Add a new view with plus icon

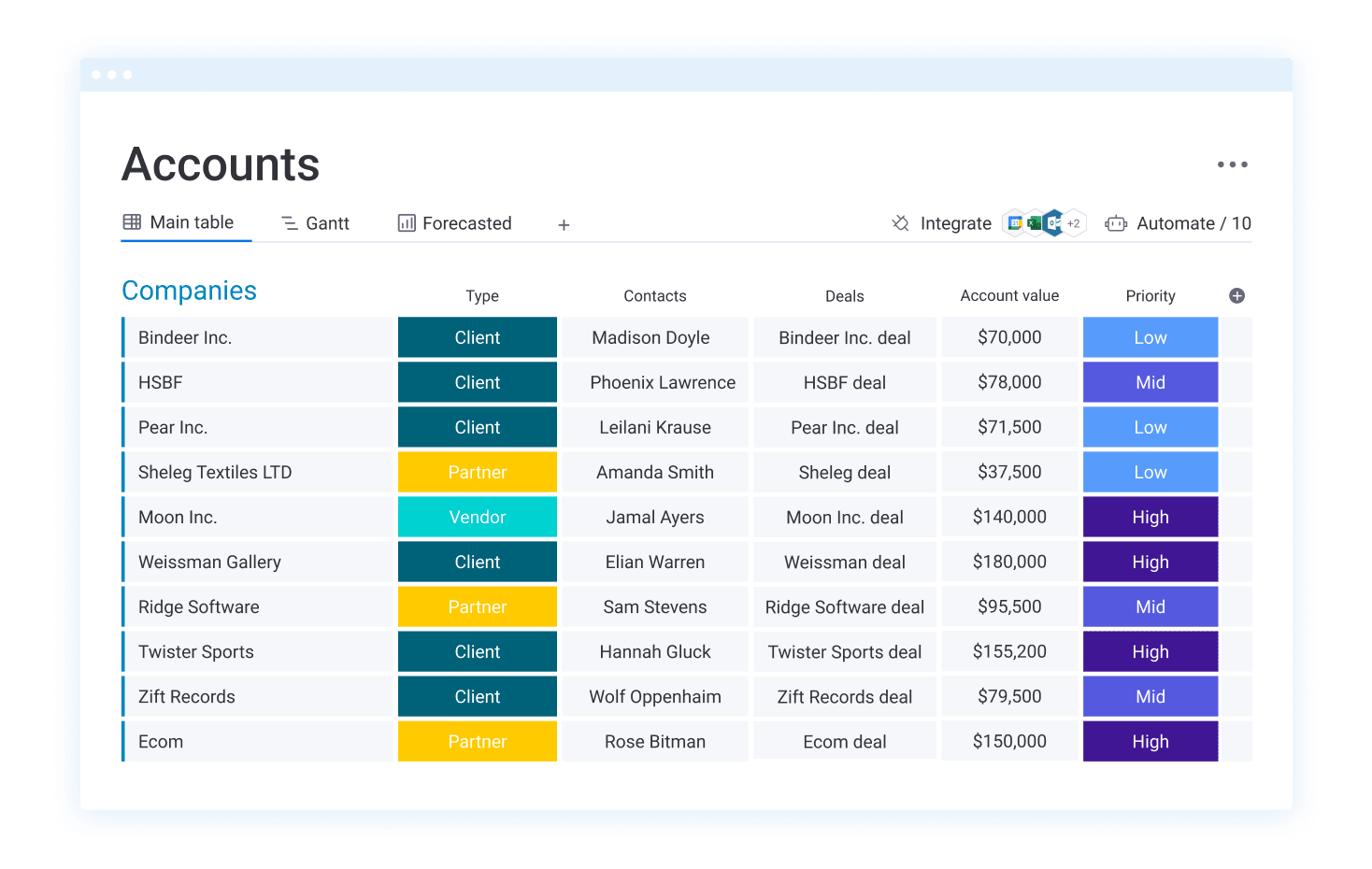click(564, 224)
